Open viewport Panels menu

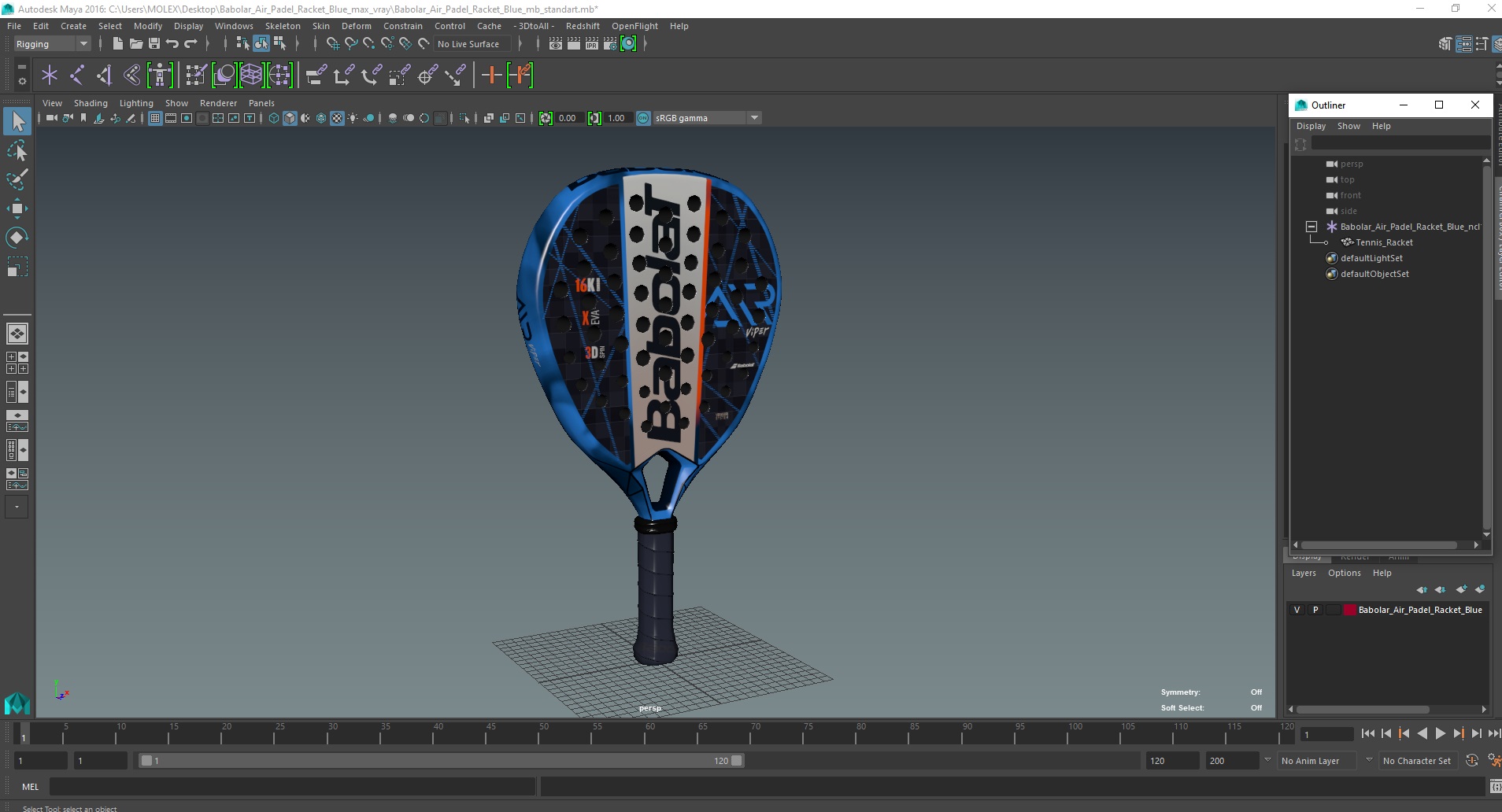pos(261,103)
